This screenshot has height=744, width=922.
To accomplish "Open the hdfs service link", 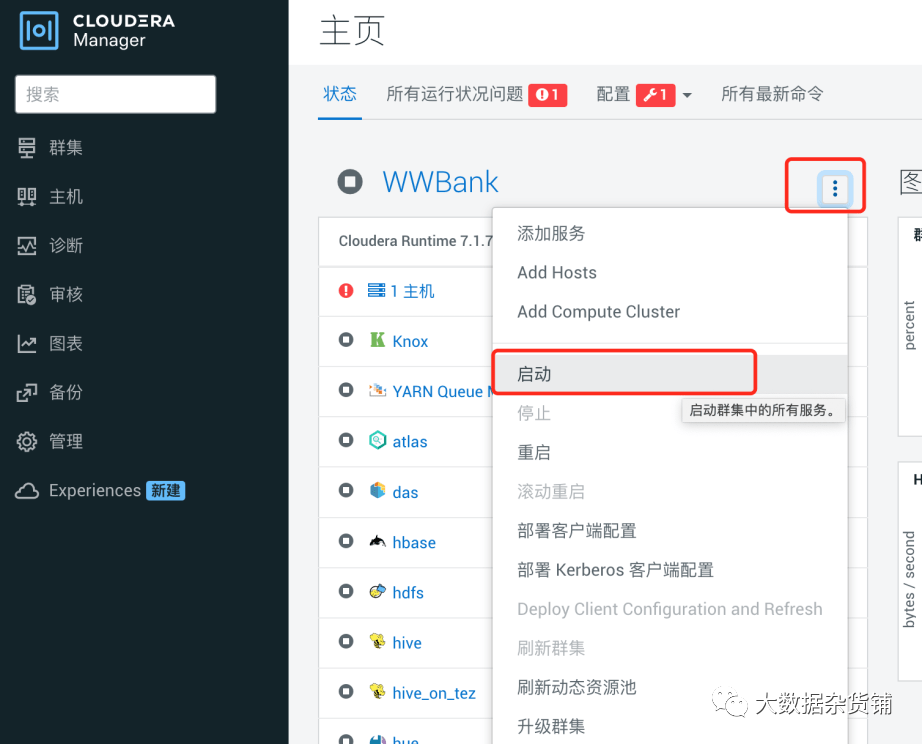I will (408, 592).
